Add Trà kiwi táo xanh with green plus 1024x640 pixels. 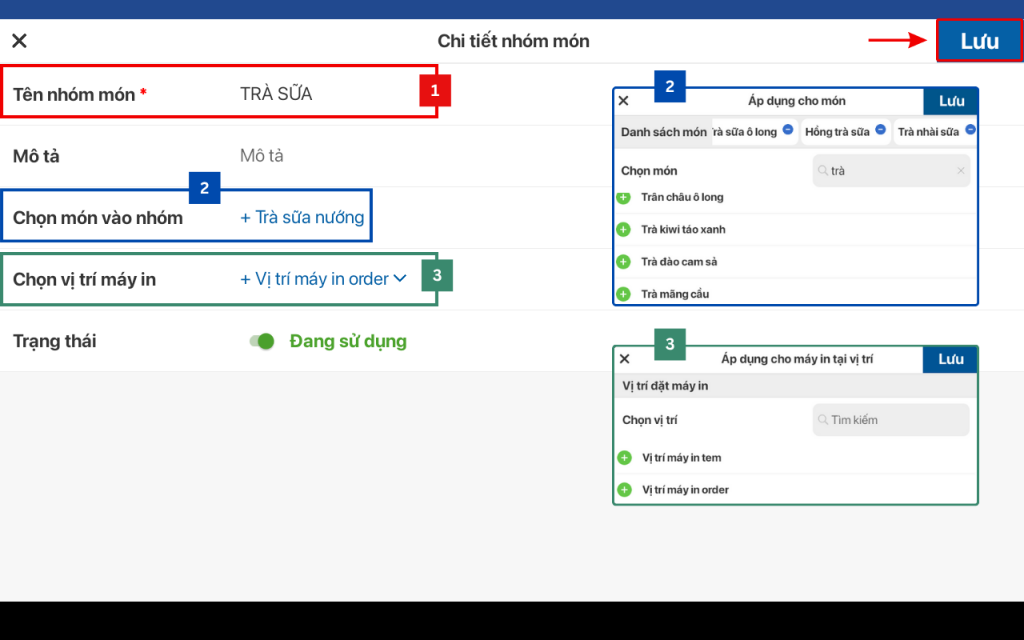[623, 230]
